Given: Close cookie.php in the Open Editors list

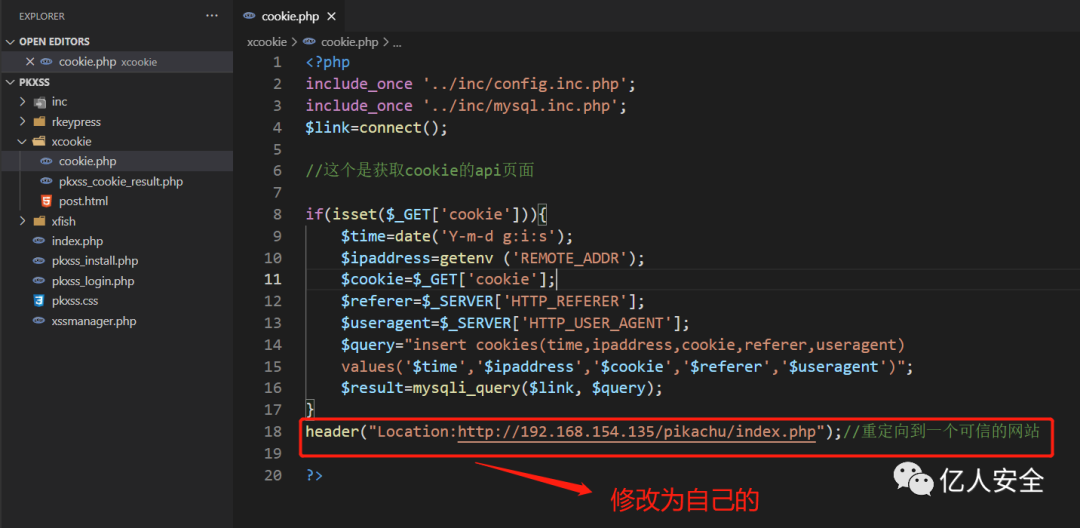Looking at the screenshot, I should [x=30, y=61].
